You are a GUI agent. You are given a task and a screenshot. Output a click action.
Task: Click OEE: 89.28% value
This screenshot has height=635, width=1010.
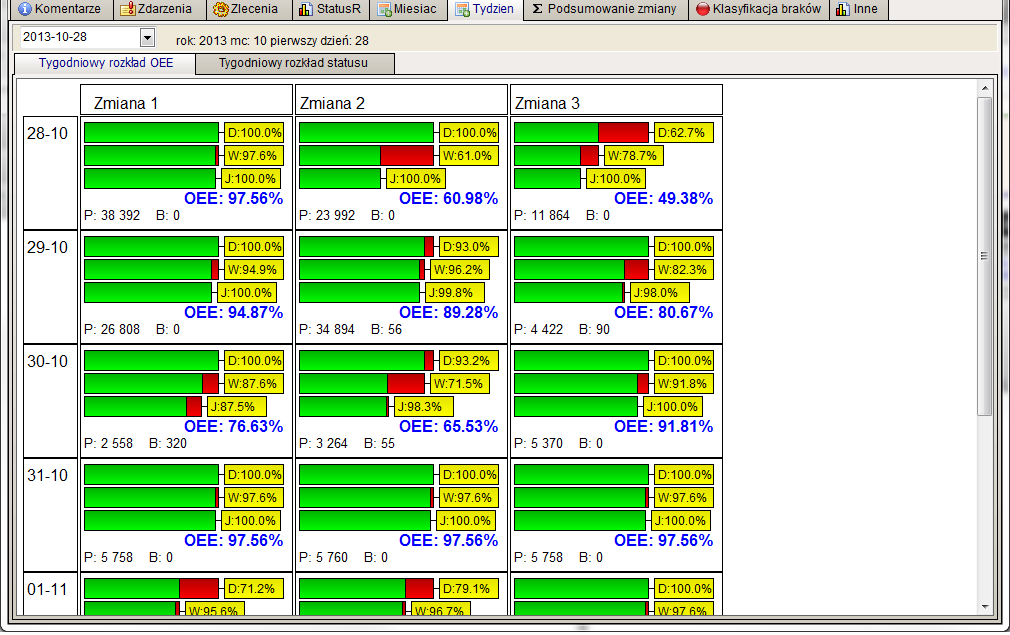448,312
